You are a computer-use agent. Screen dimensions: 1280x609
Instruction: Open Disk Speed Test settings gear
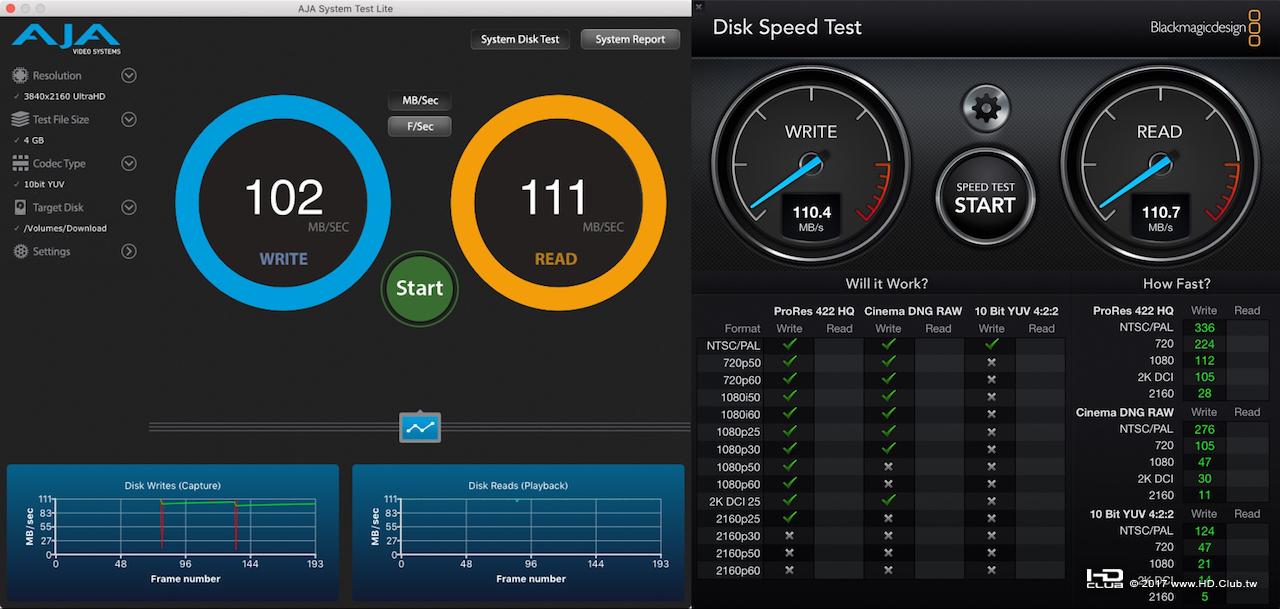pos(985,108)
